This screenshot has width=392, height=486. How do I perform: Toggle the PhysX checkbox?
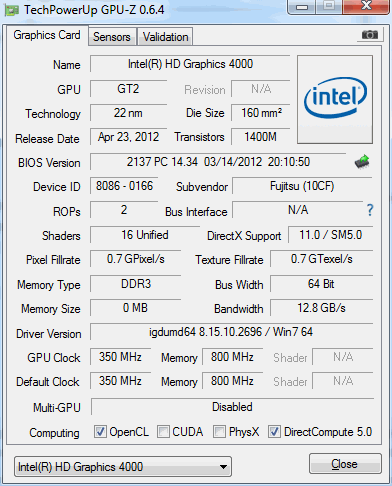click(219, 432)
